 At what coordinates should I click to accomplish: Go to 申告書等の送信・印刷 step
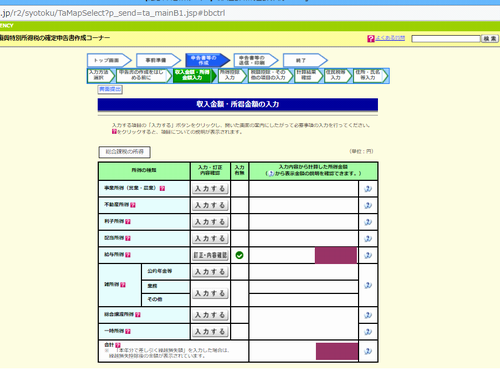256,60
